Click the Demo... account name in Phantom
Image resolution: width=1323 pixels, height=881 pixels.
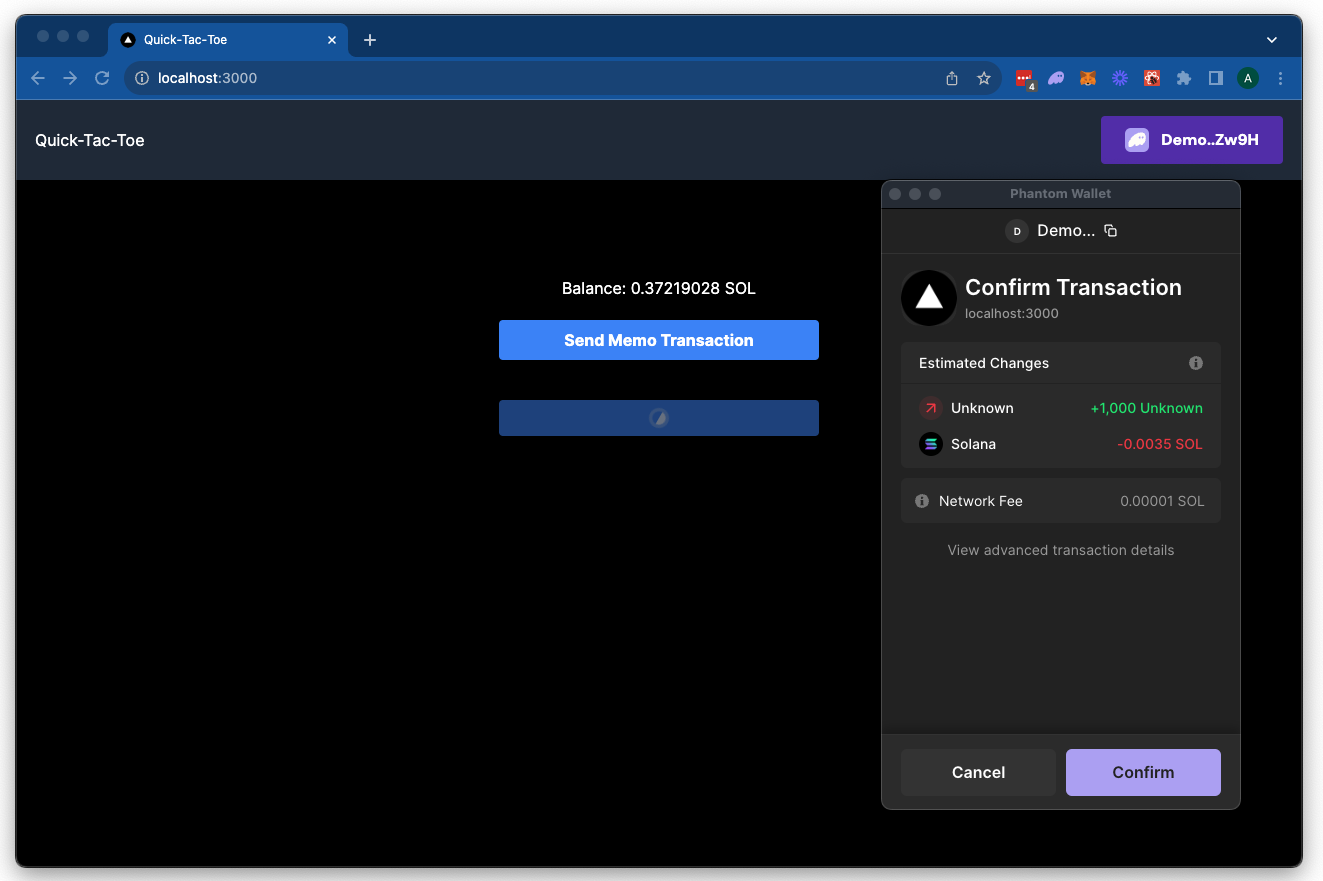1067,231
